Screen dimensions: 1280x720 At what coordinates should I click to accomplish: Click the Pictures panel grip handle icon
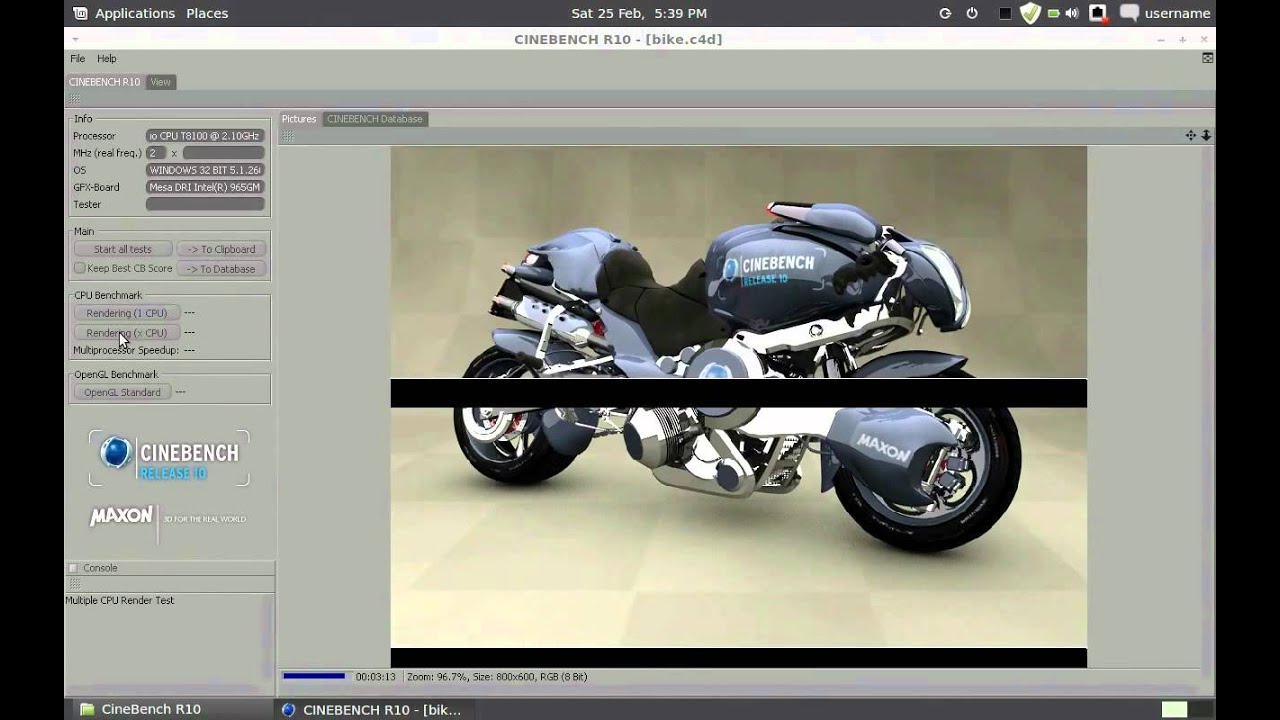(x=287, y=136)
